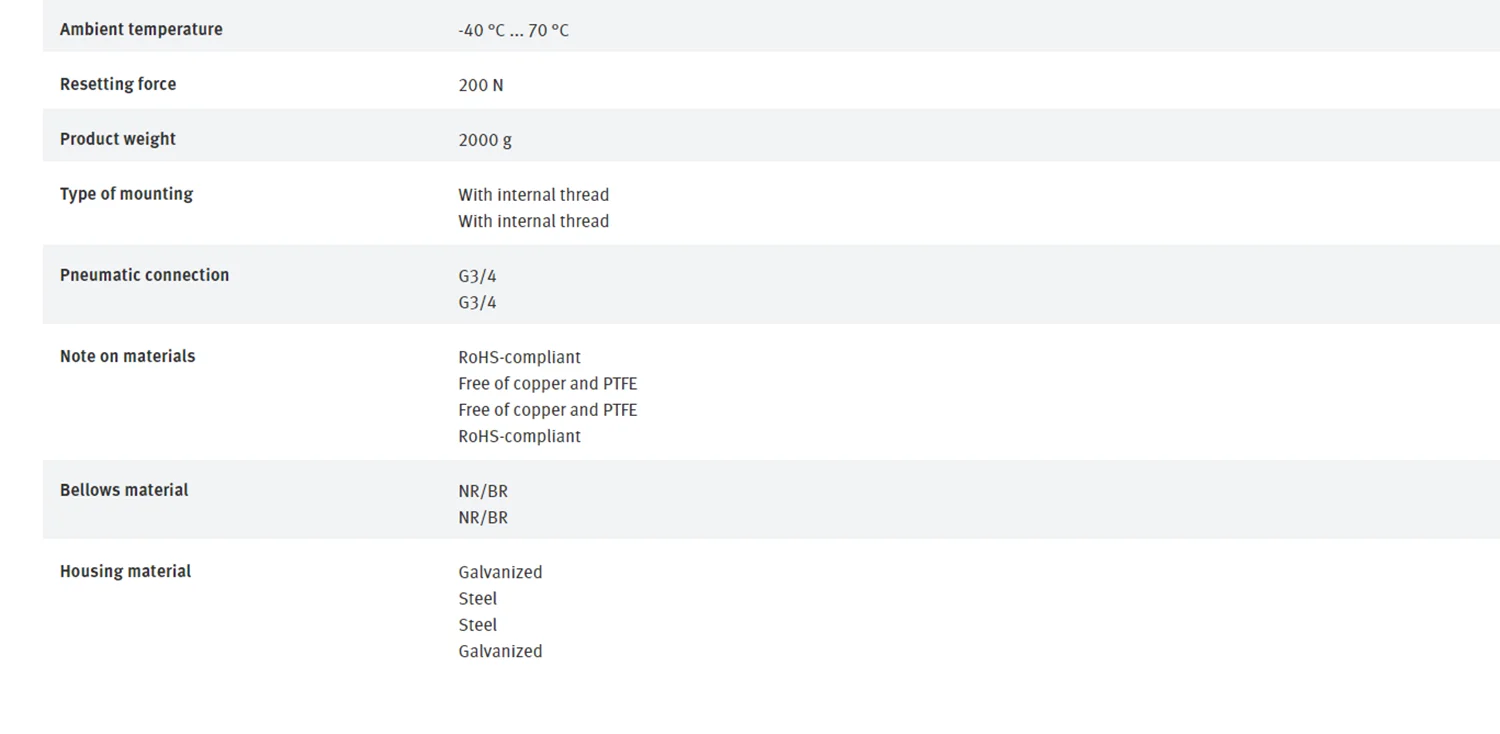Select the second G3/4 value
The height and width of the screenshot is (734, 1500).
(x=477, y=302)
